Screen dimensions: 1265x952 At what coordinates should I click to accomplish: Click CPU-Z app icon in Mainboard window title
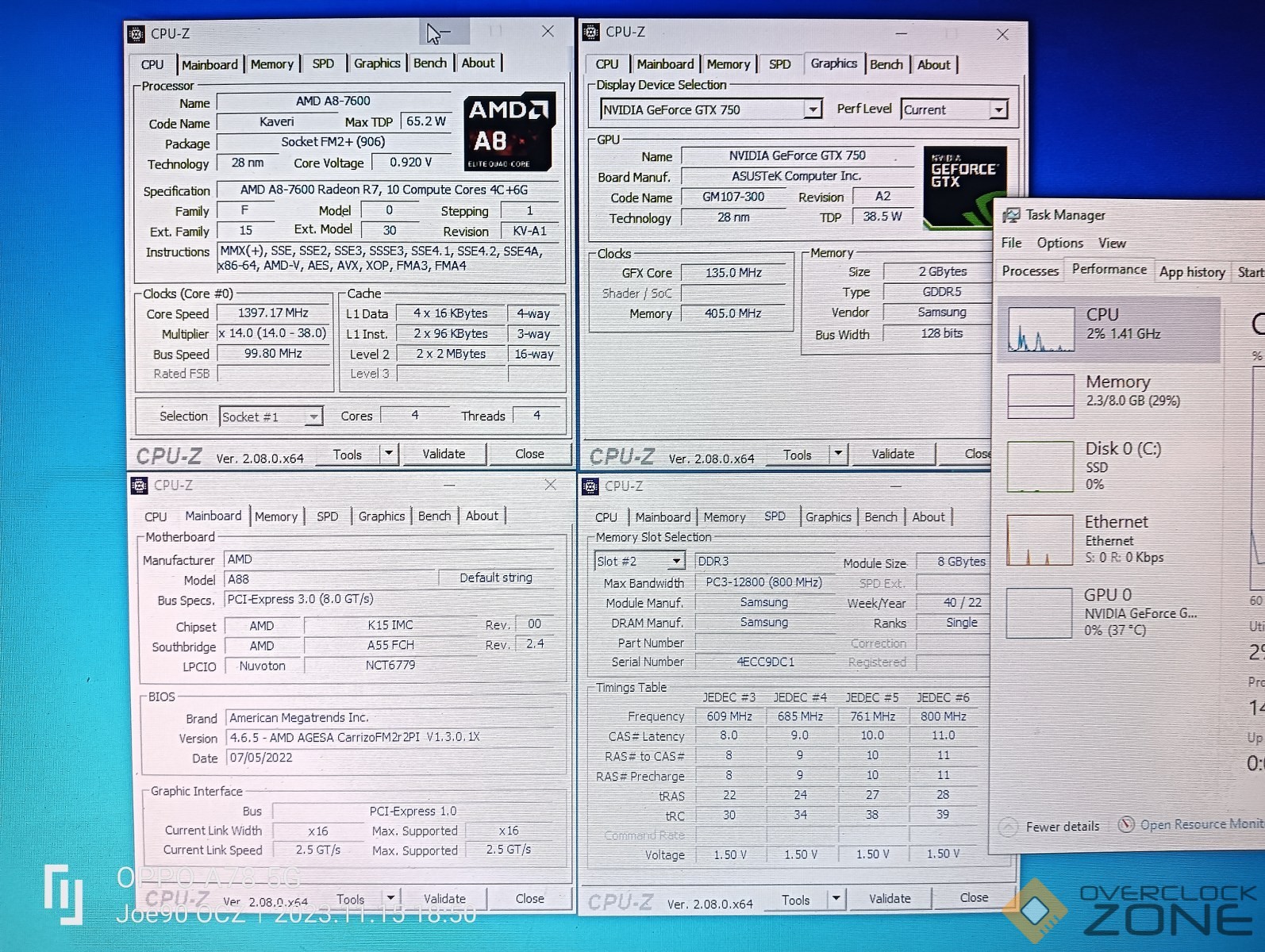pyautogui.click(x=140, y=486)
